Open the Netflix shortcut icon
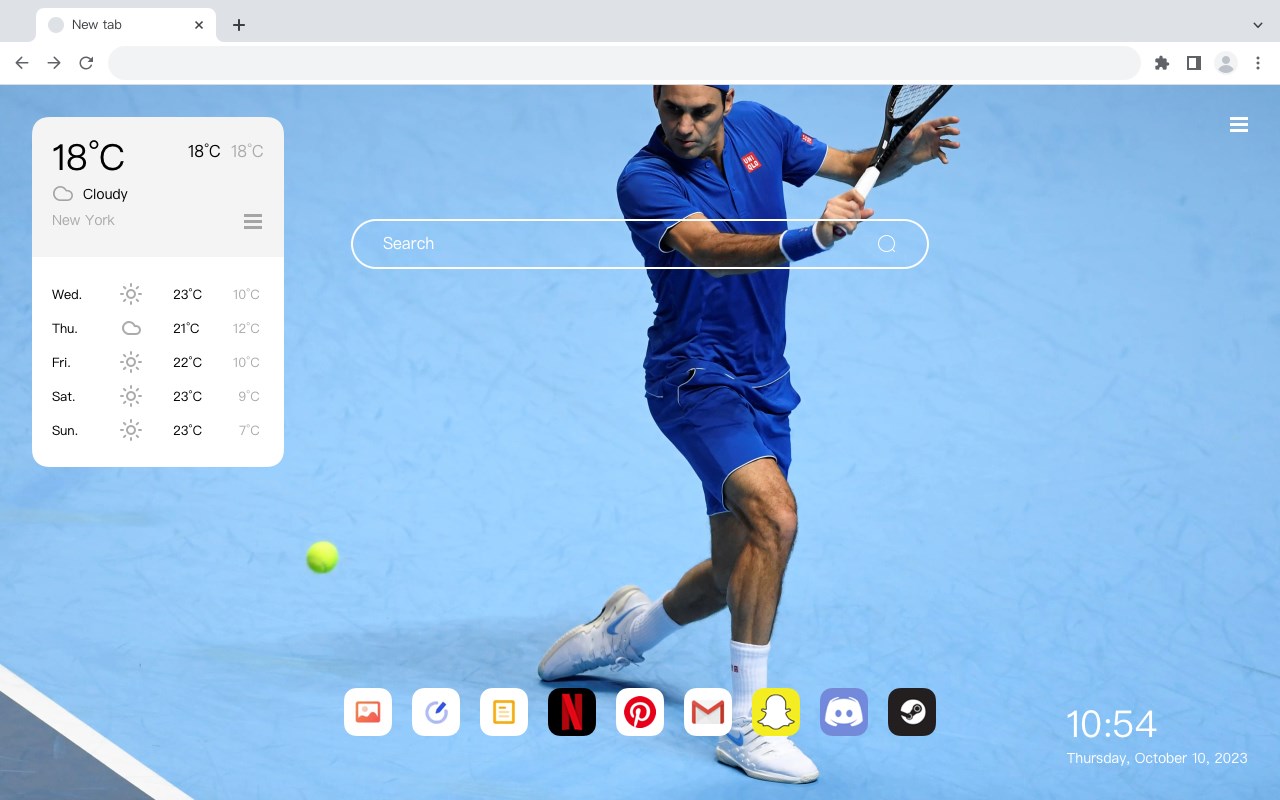 572,712
